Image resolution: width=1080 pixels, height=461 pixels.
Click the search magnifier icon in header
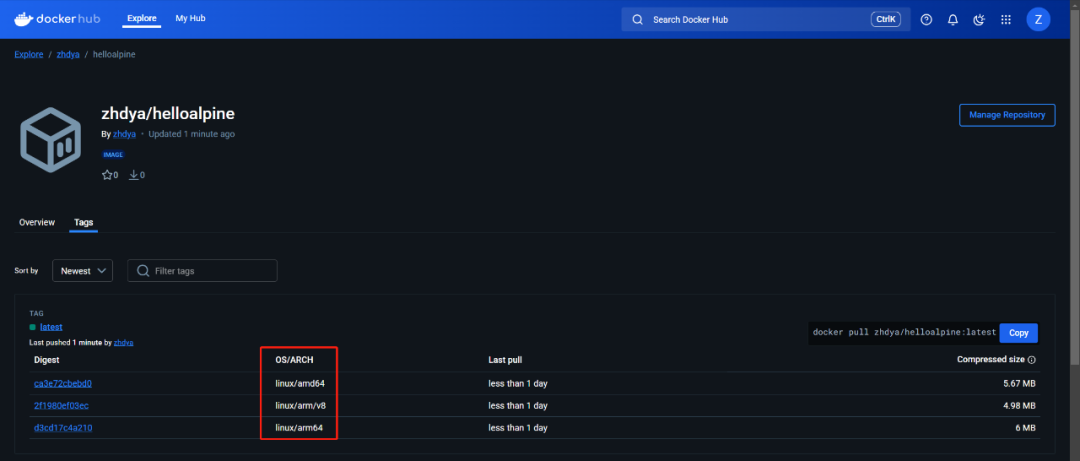coord(638,19)
